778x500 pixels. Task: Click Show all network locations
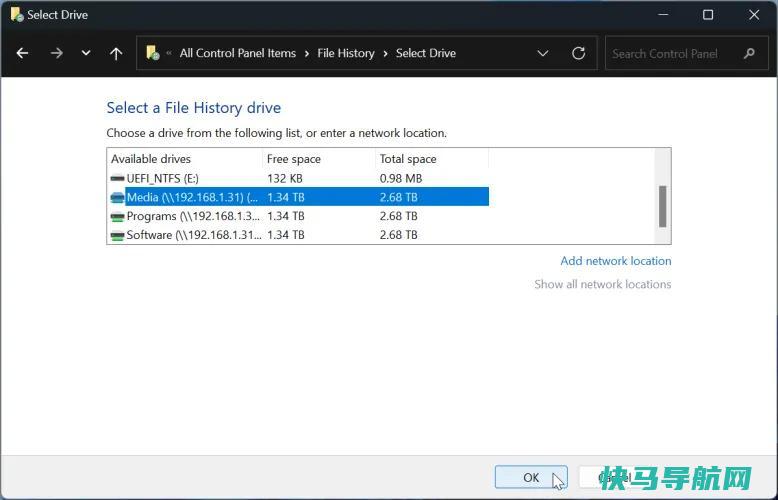[602, 284]
